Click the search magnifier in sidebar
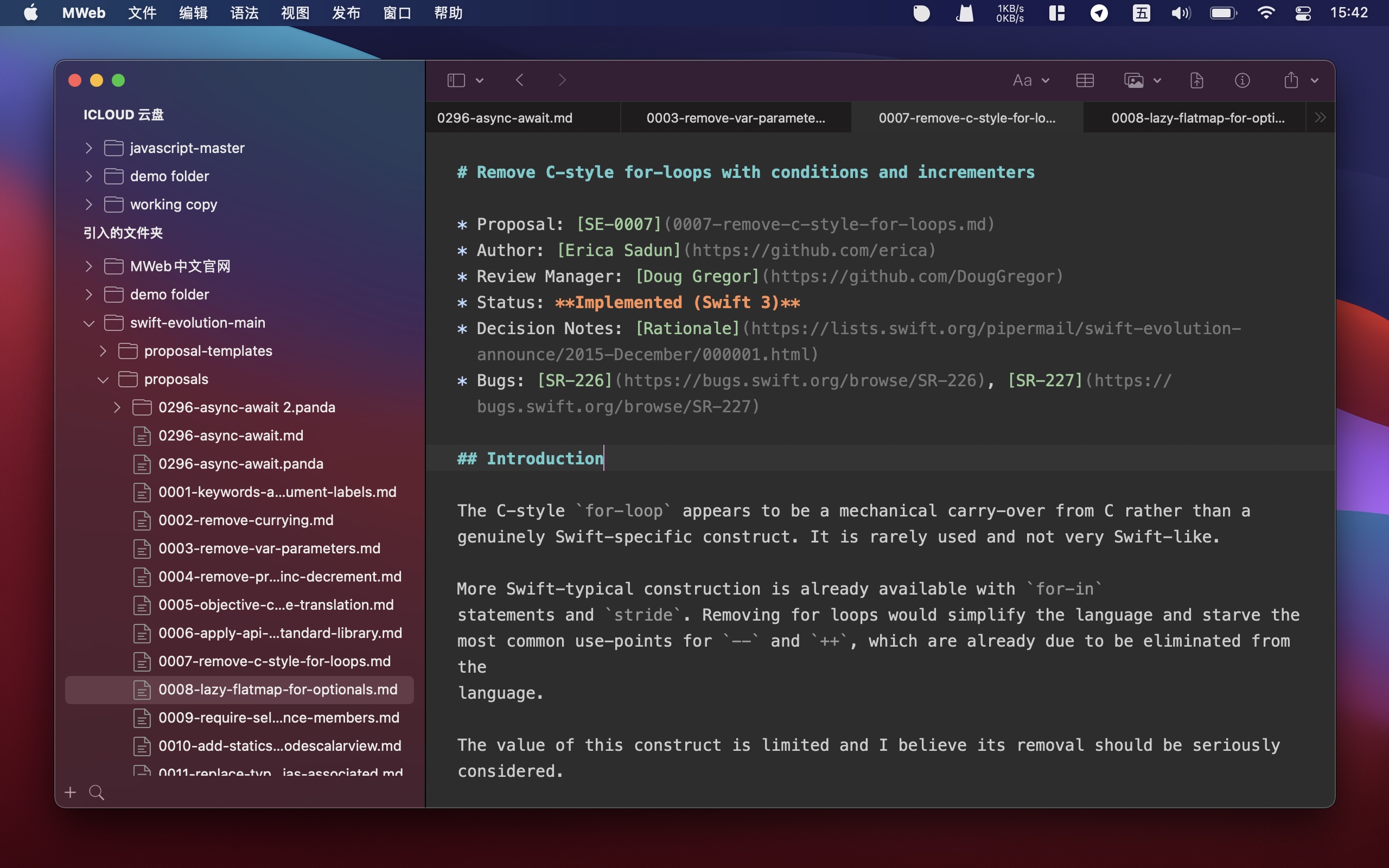1389x868 pixels. click(x=97, y=792)
